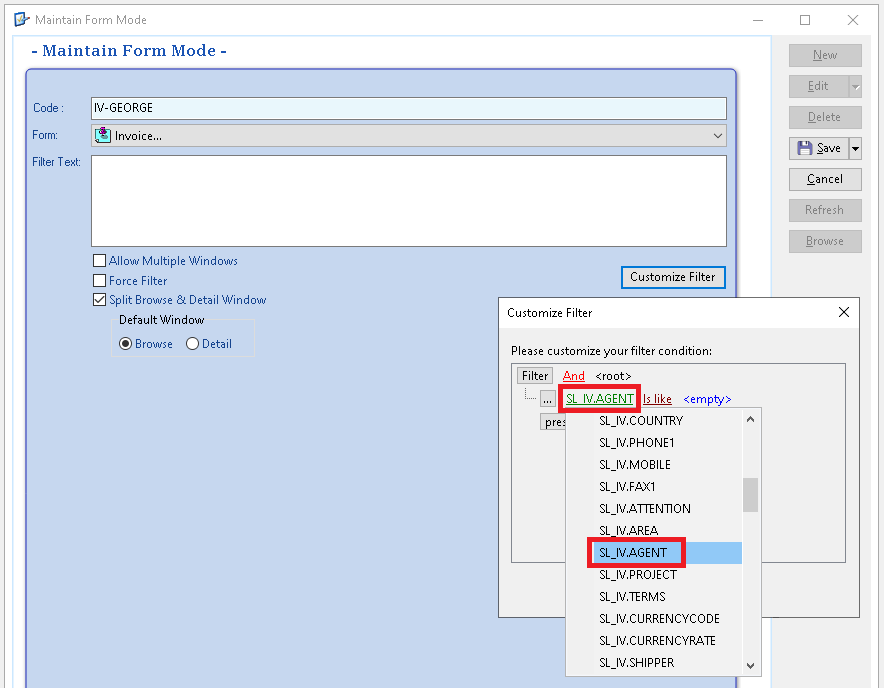
Task: Click into the Filter Text box
Action: click(x=408, y=200)
